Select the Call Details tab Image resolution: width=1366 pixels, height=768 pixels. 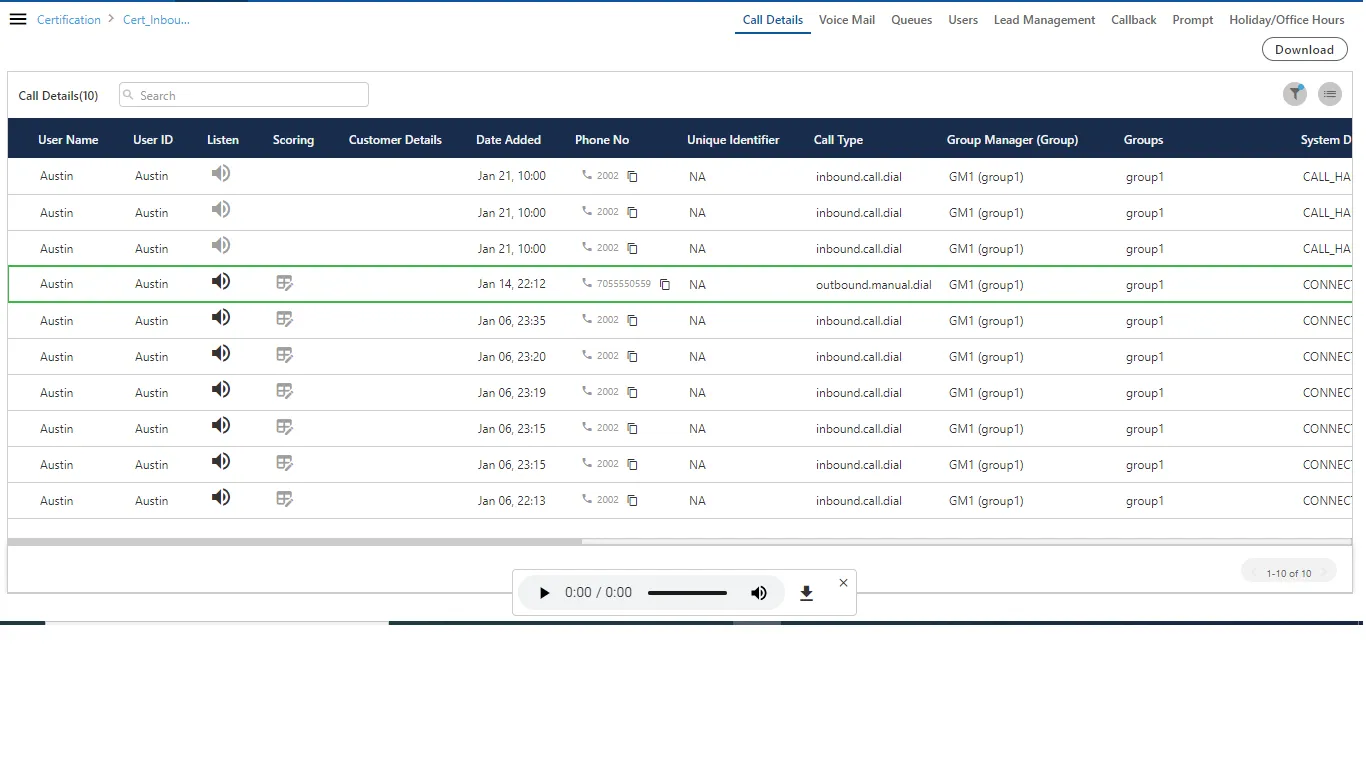773,20
